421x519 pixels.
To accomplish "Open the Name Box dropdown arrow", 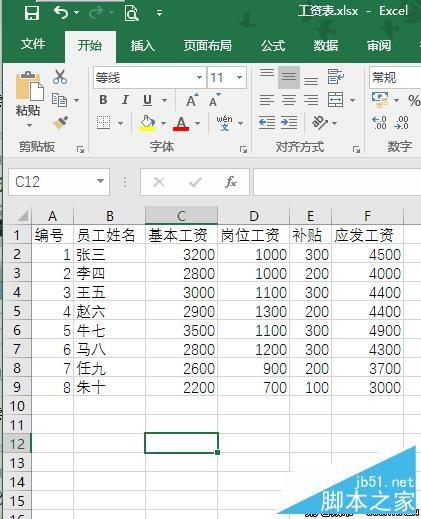I will (100, 181).
